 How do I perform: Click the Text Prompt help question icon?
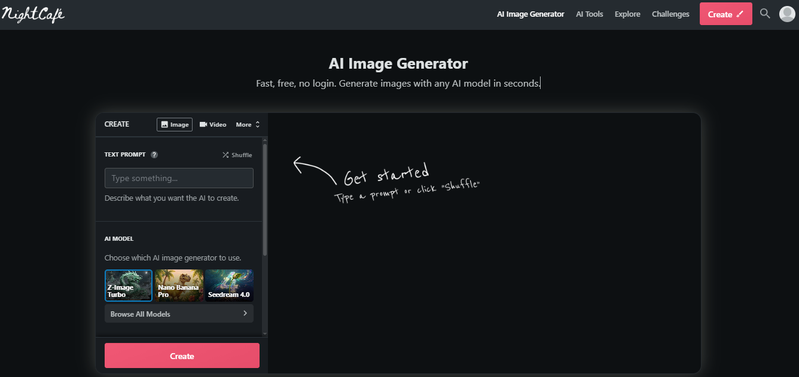pyautogui.click(x=154, y=155)
